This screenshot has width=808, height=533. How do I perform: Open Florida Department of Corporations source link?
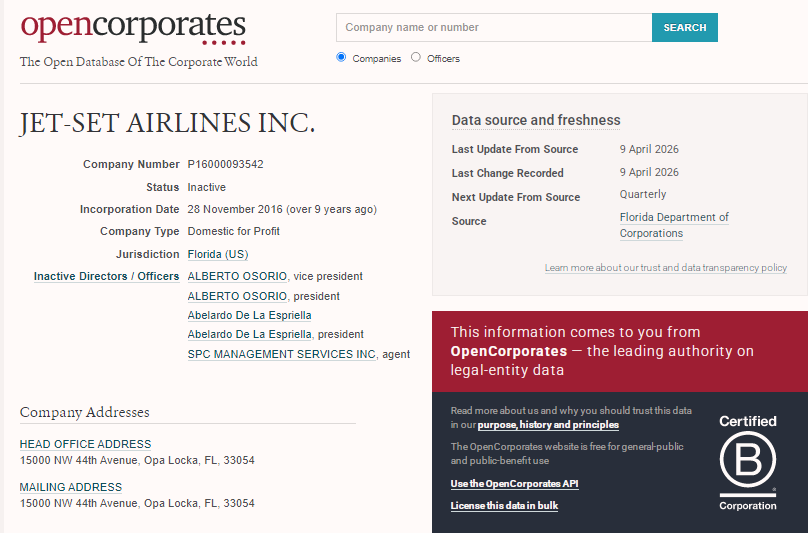click(674, 225)
